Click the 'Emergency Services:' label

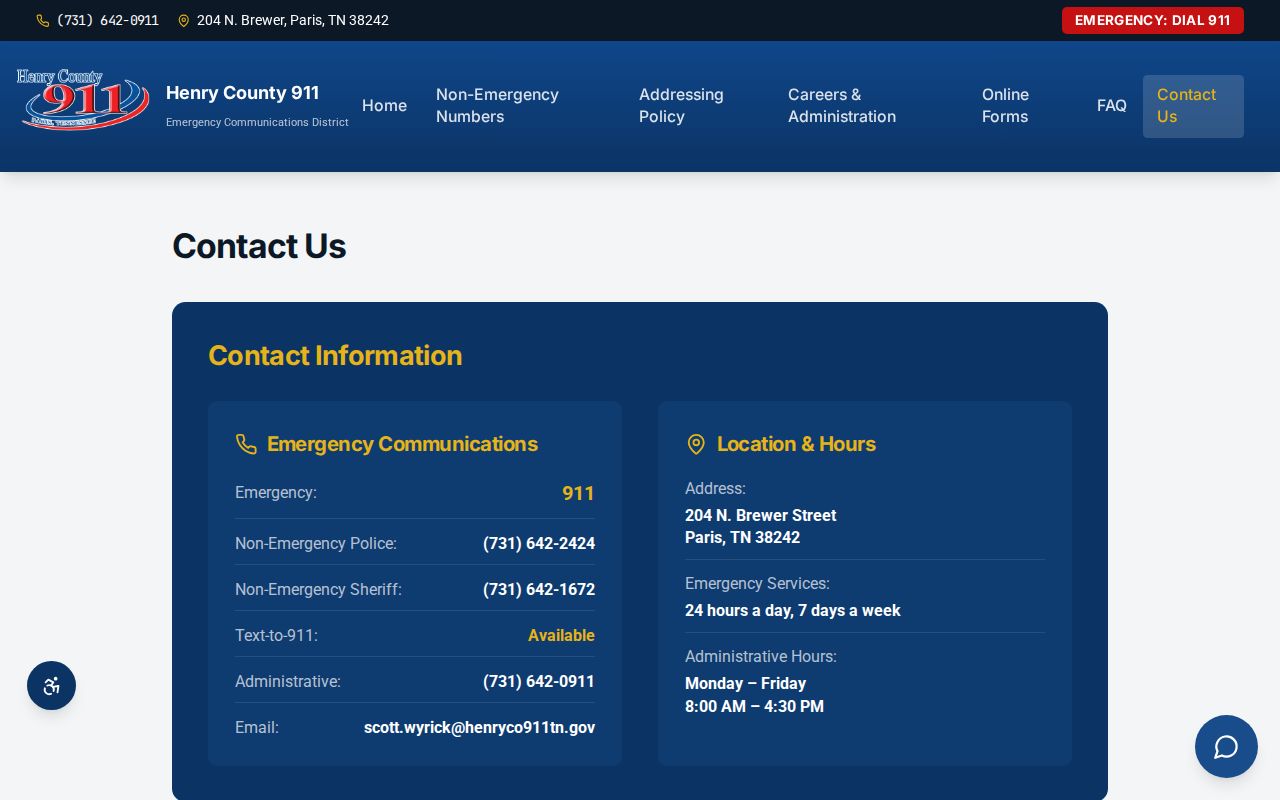click(757, 584)
